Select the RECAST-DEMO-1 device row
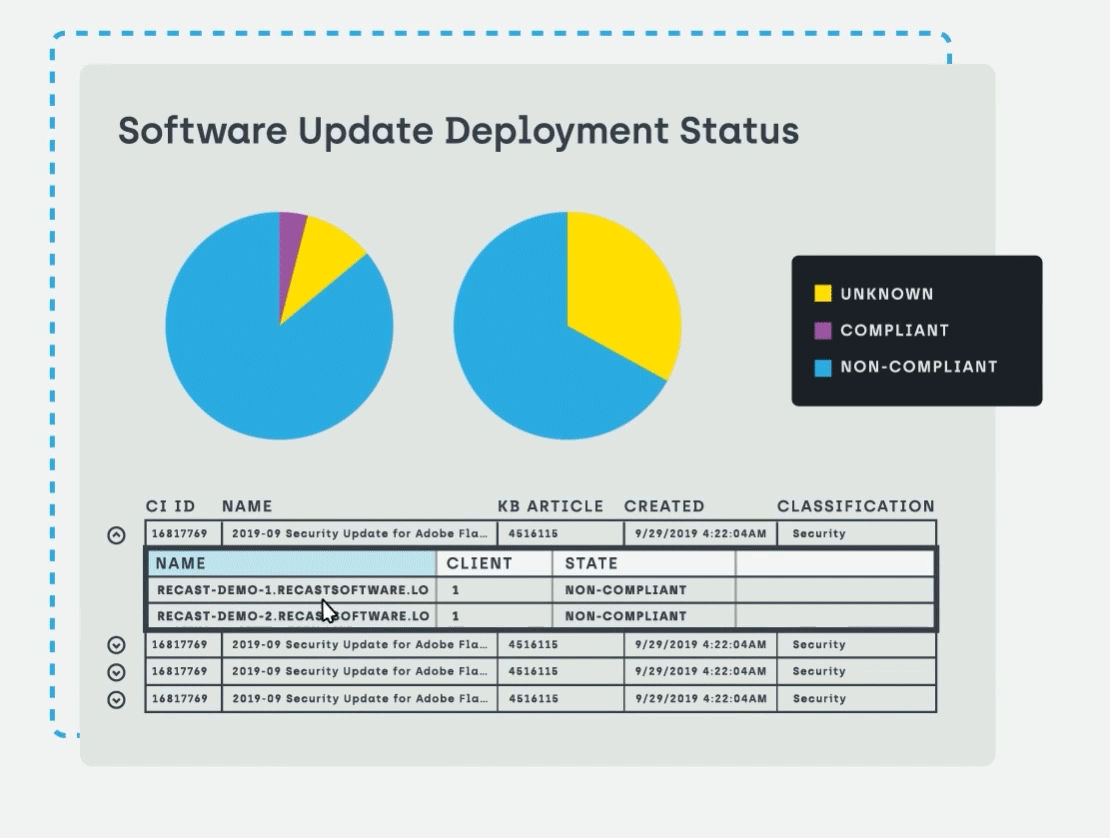 (x=292, y=590)
